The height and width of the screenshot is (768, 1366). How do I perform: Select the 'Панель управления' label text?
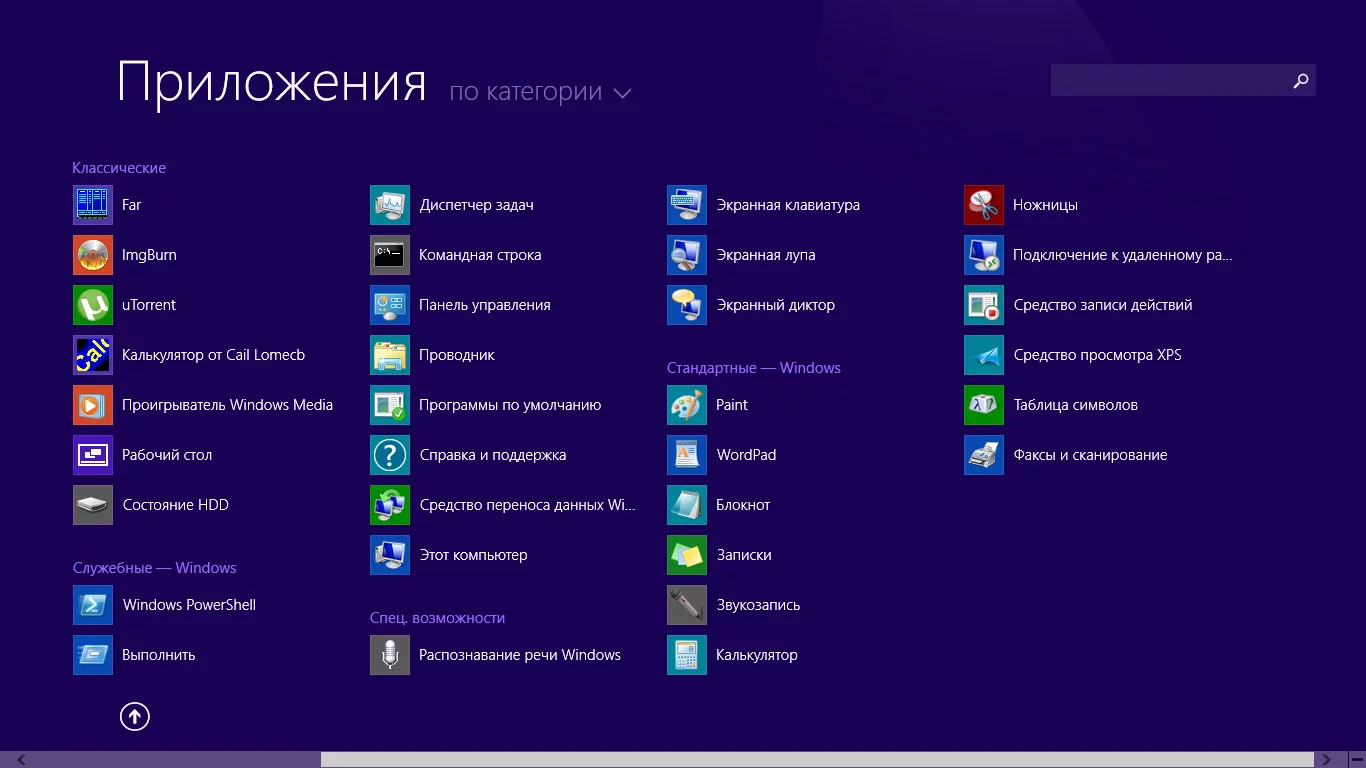point(485,305)
